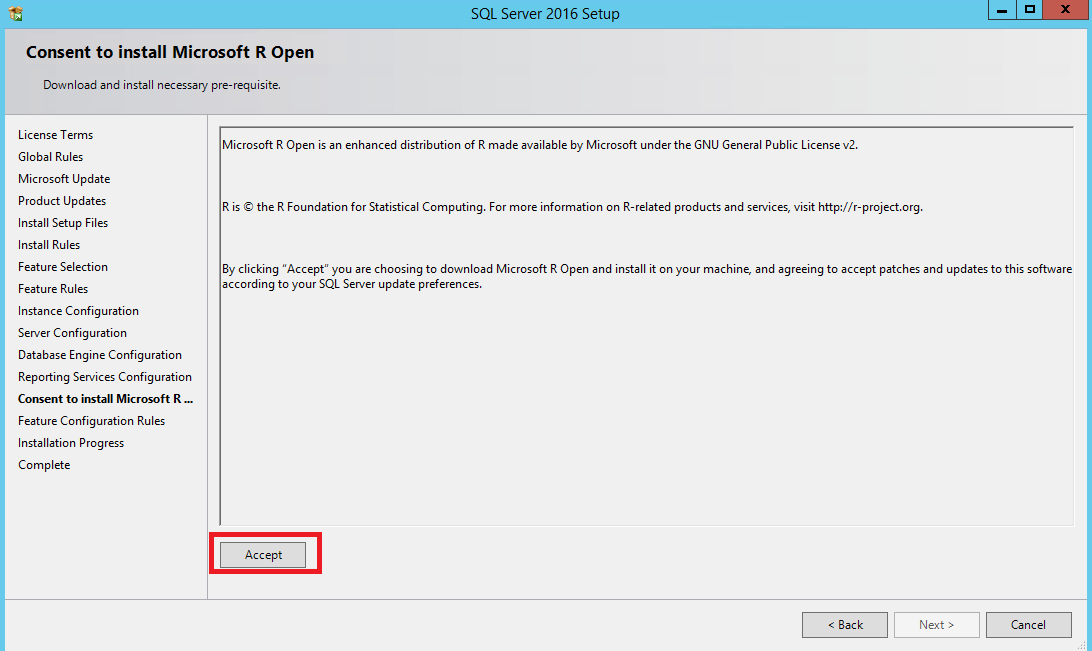Image resolution: width=1092 pixels, height=651 pixels.
Task: Select the Complete step
Action: (45, 465)
